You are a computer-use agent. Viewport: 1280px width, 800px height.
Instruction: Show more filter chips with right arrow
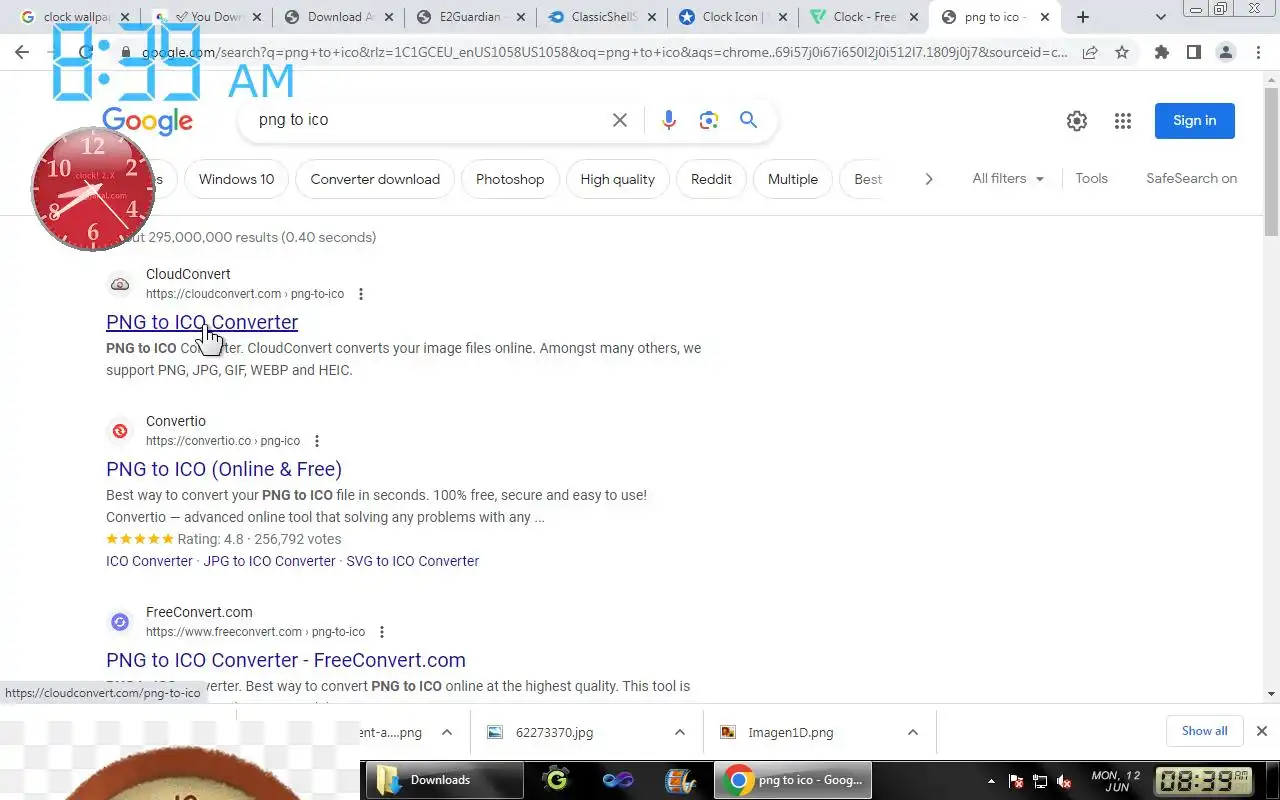928,179
